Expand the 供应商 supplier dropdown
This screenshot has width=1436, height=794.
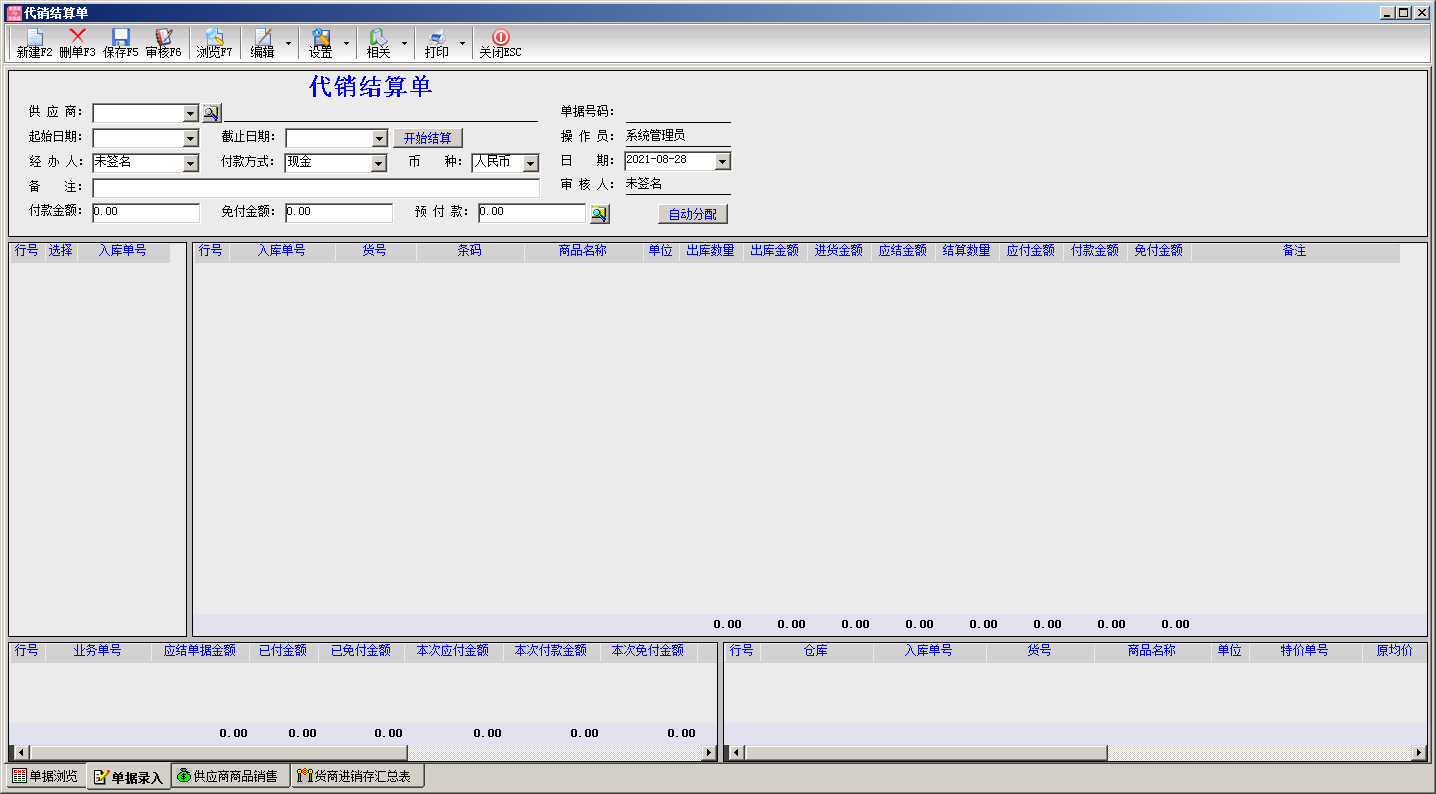[191, 114]
